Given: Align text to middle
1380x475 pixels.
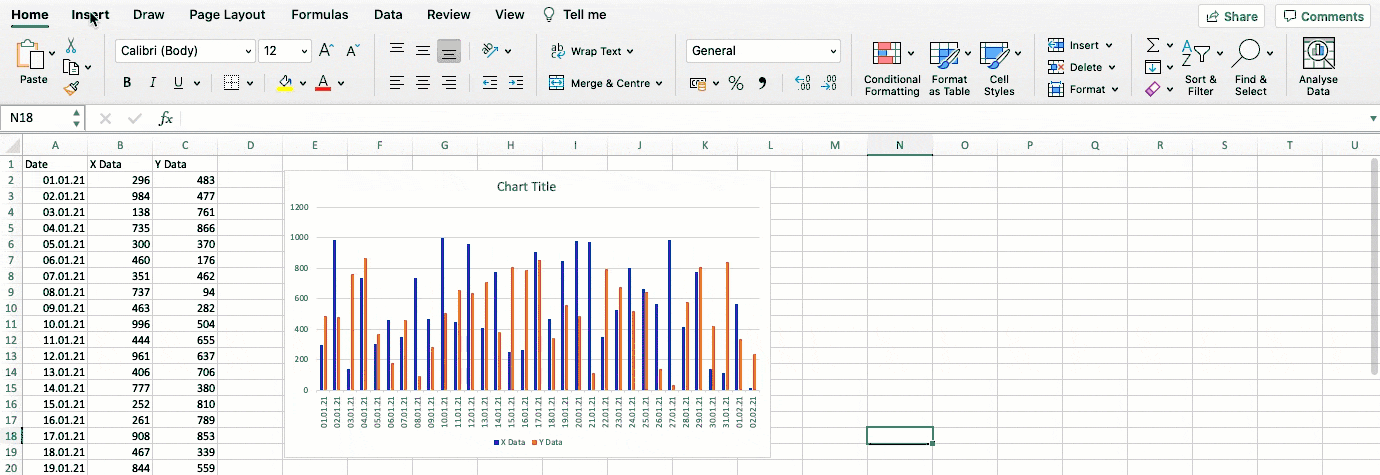Looking at the screenshot, I should tap(423, 51).
